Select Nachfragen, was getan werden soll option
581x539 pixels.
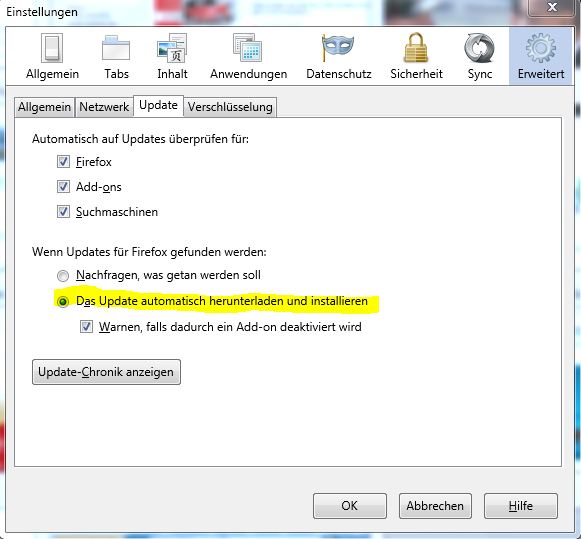pos(63,276)
